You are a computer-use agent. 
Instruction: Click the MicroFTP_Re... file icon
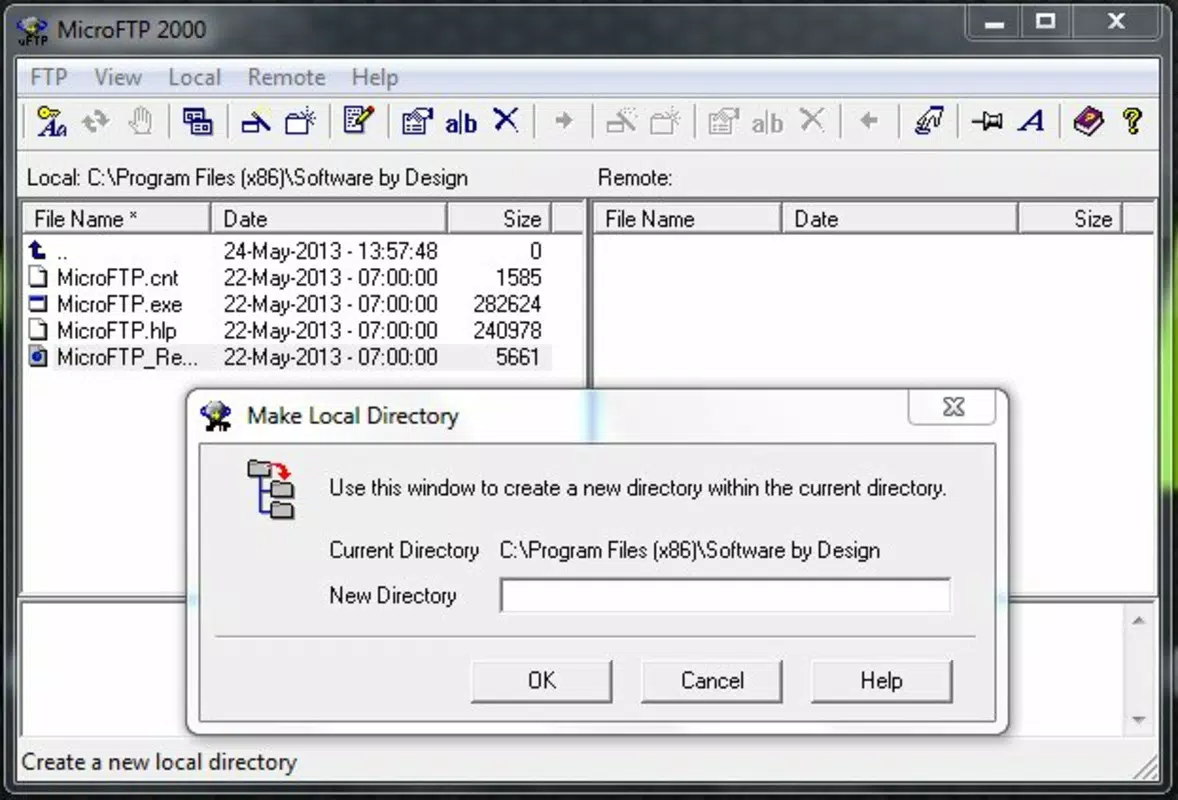38,356
